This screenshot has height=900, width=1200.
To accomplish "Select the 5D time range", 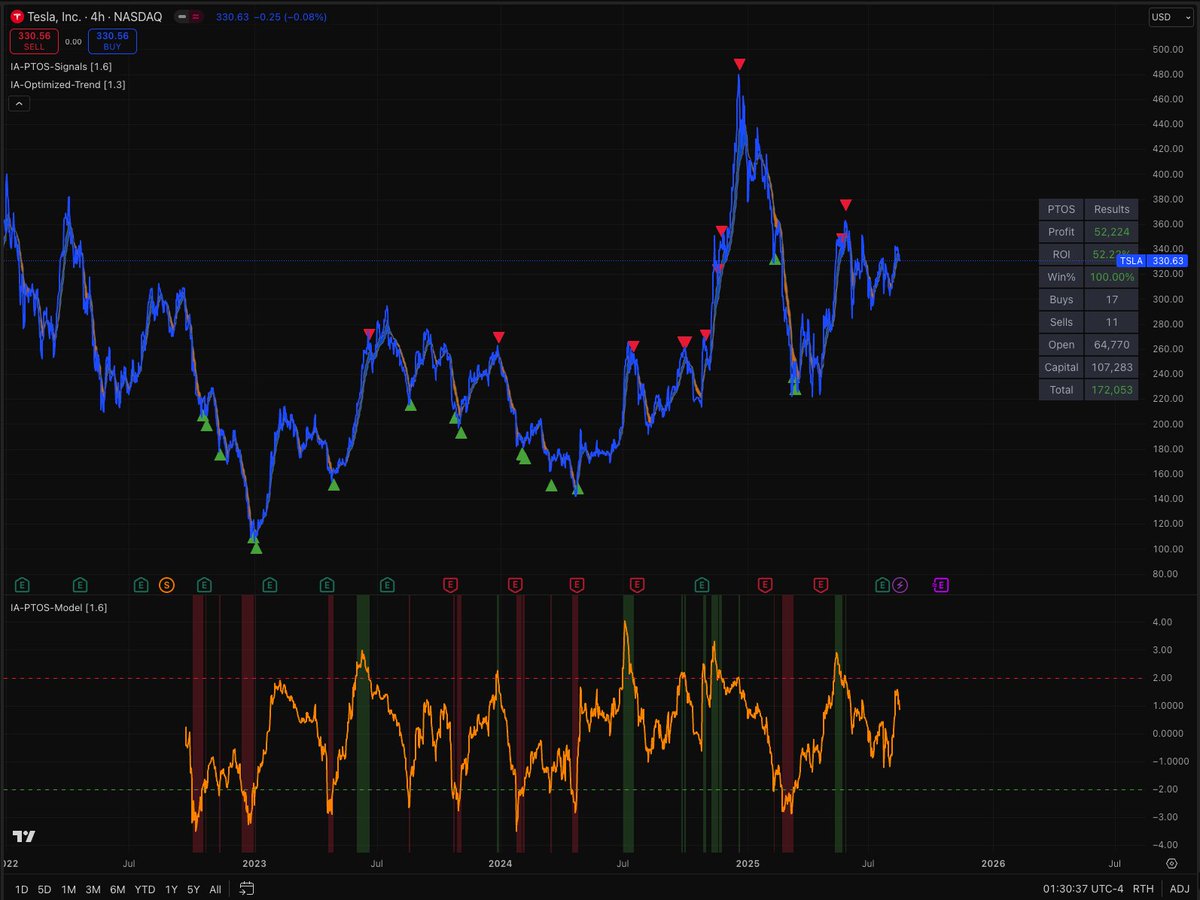I will tap(45, 889).
